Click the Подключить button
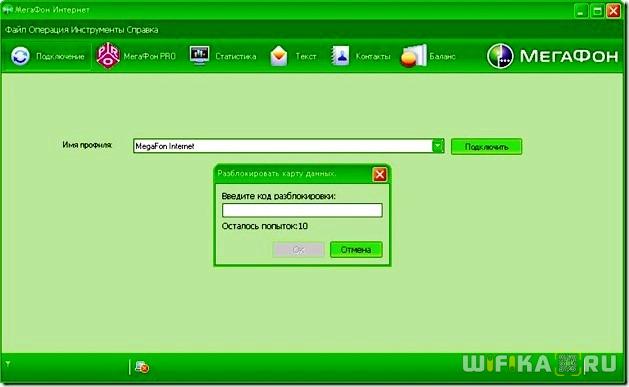Viewport: 629px width, 387px height. point(486,147)
